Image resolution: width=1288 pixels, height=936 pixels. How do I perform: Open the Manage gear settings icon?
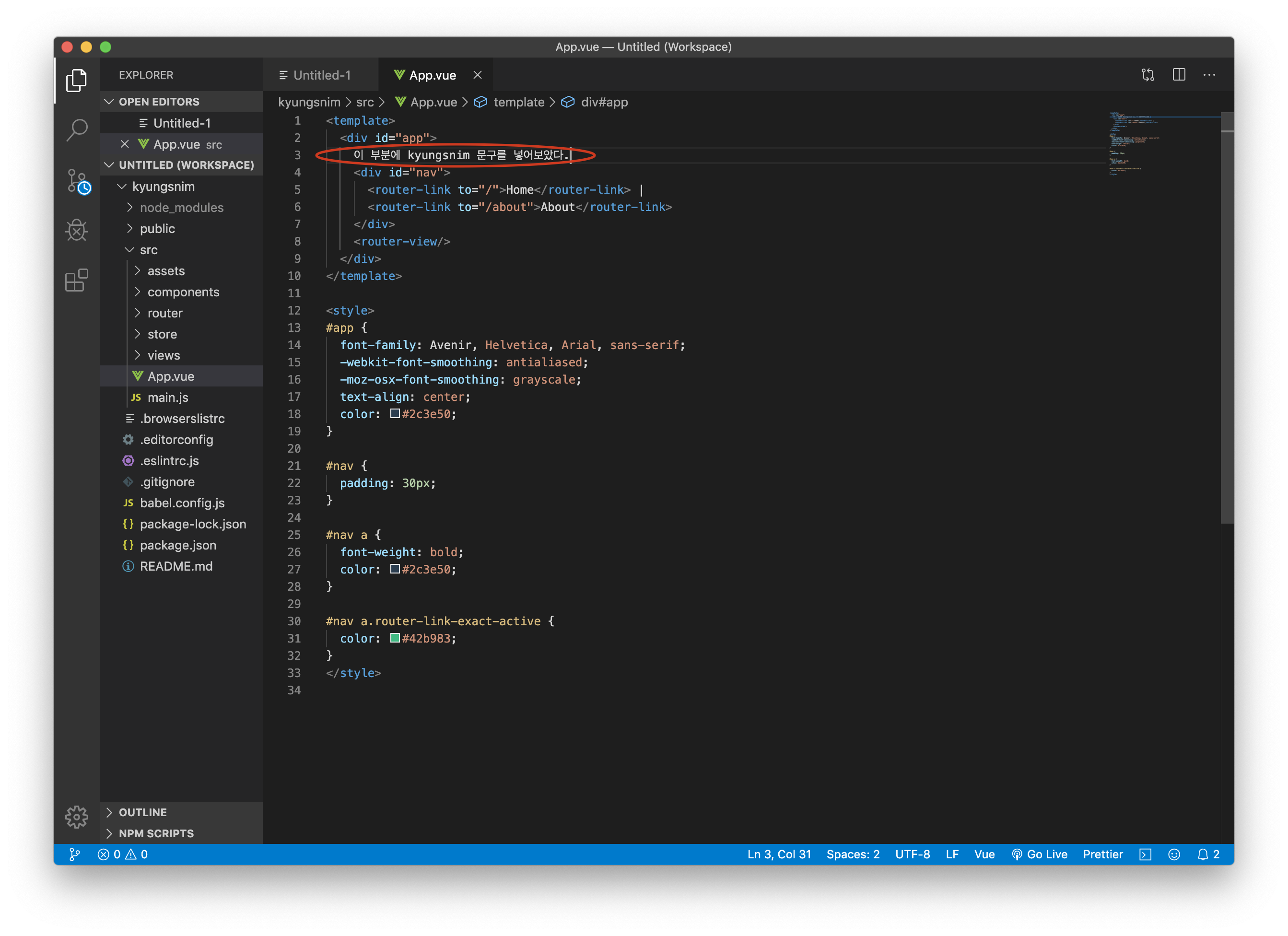(77, 817)
